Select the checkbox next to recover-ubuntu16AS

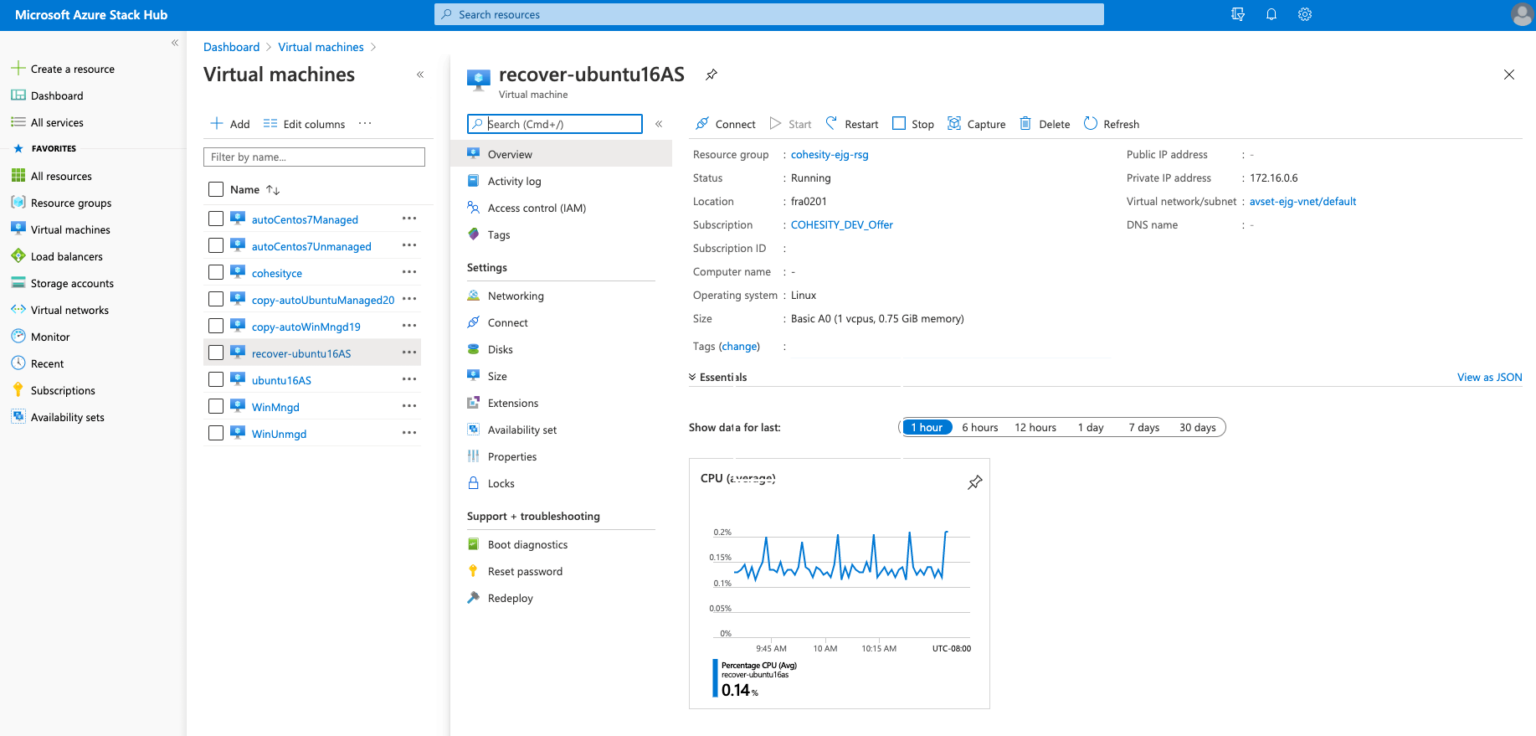(216, 352)
